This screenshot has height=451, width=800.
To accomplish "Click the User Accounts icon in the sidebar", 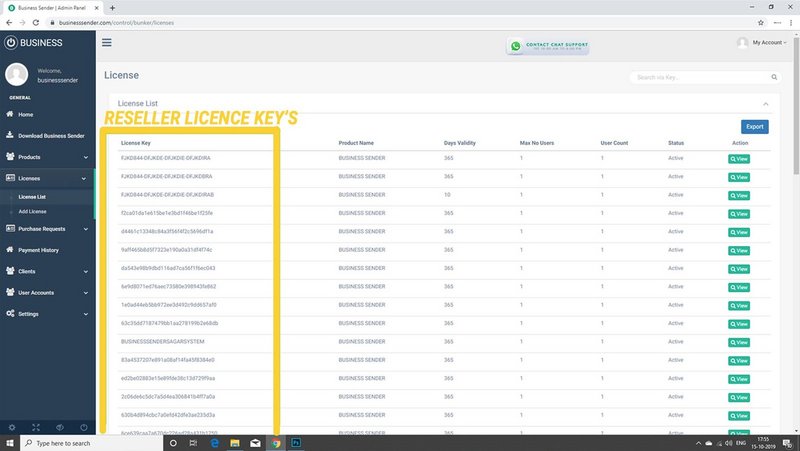I will 10,292.
